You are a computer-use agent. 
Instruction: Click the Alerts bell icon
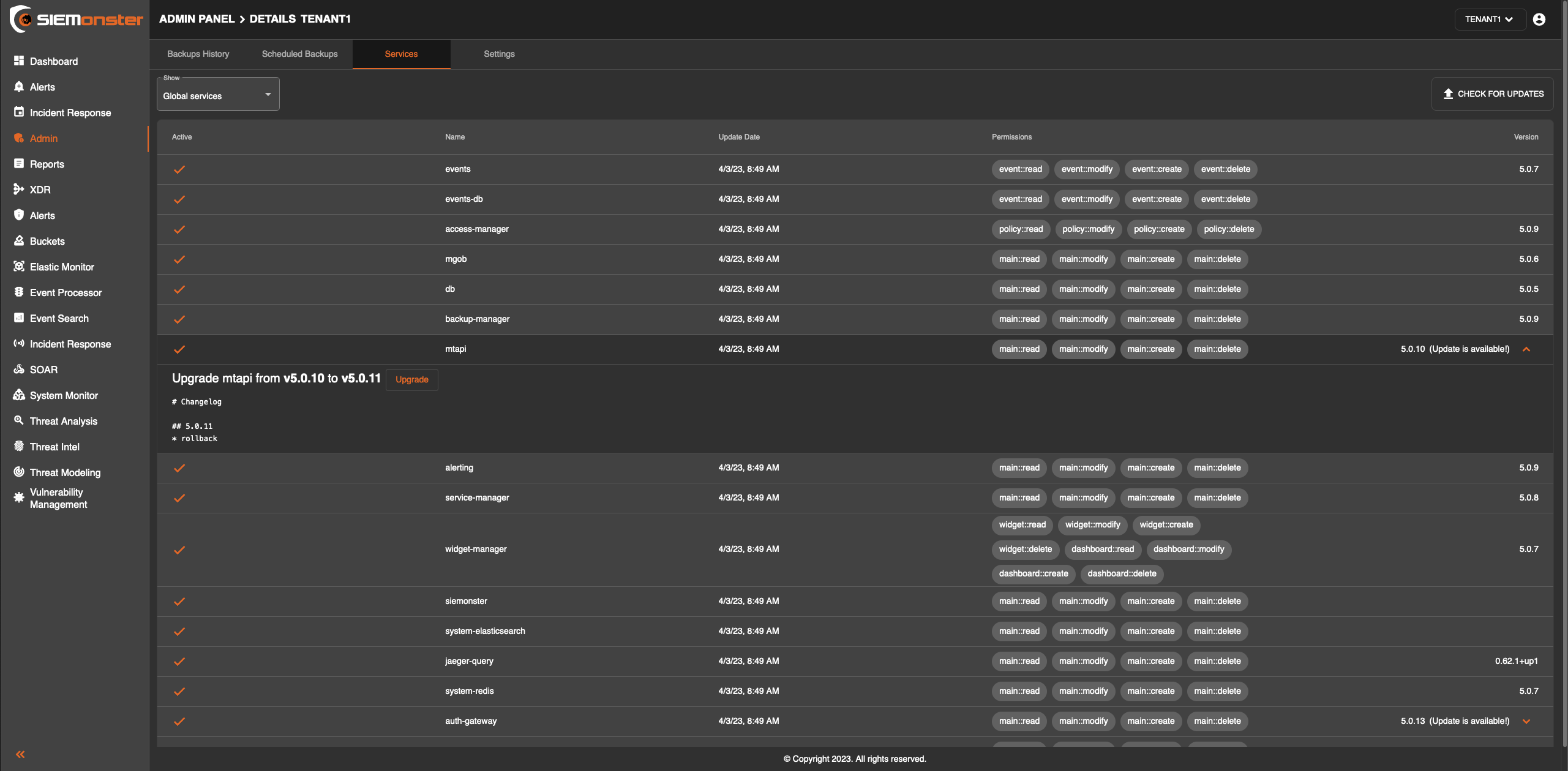click(x=19, y=87)
